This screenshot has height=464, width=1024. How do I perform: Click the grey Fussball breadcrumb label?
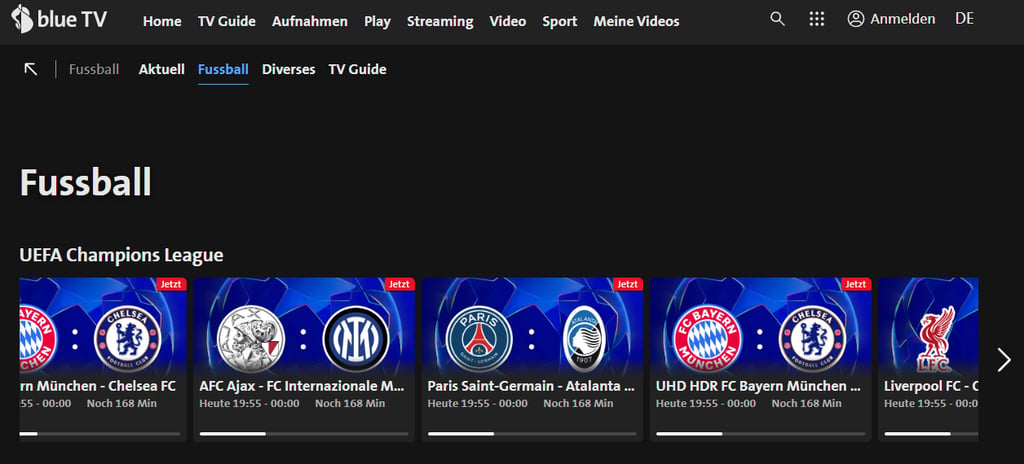click(94, 69)
